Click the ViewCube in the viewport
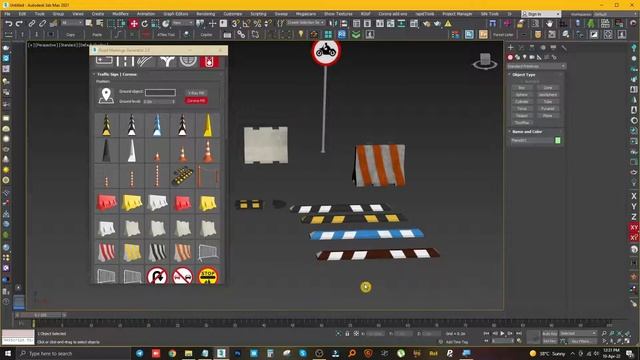The width and height of the screenshot is (640, 360). pos(485,61)
